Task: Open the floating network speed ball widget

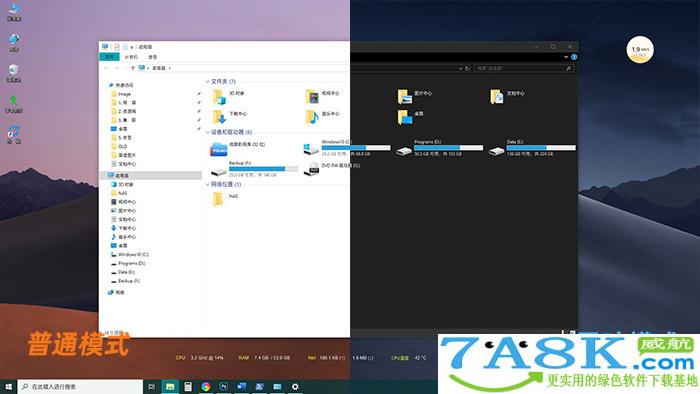Action: pos(640,50)
